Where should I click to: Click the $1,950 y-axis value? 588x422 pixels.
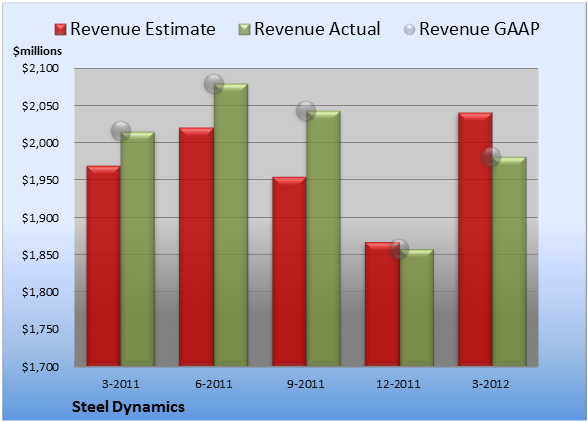point(40,180)
